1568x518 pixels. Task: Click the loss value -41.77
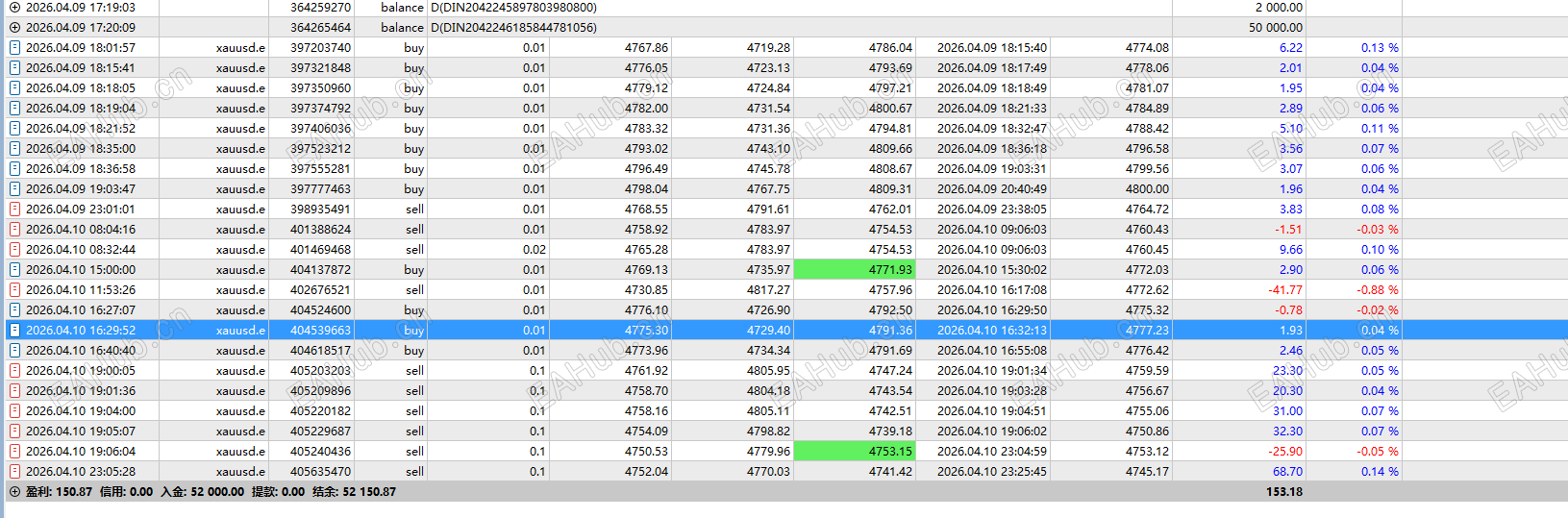coord(1285,289)
